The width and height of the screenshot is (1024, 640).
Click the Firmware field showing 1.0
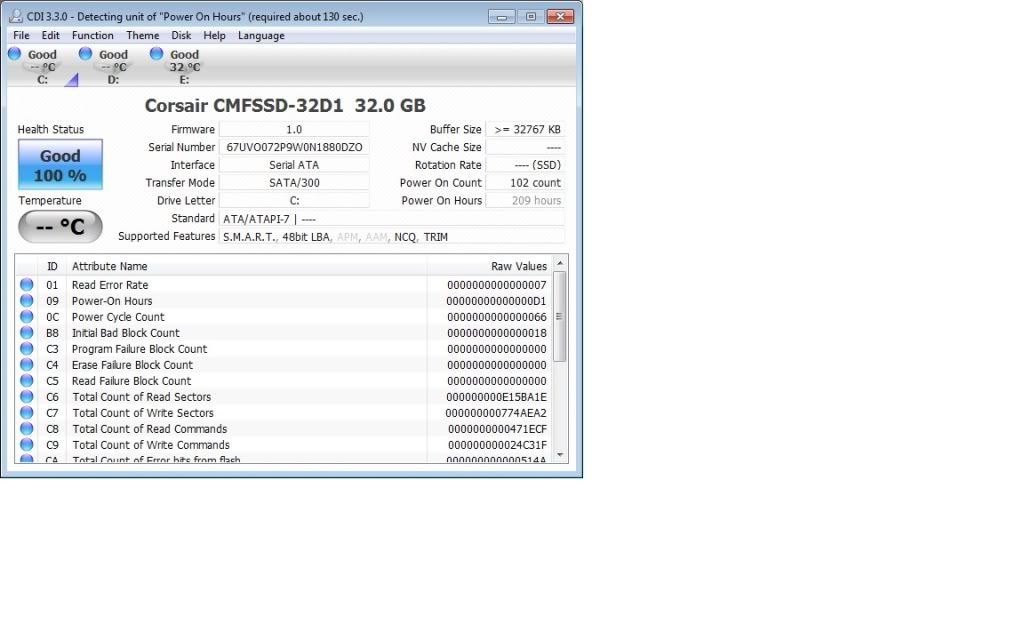(294, 129)
